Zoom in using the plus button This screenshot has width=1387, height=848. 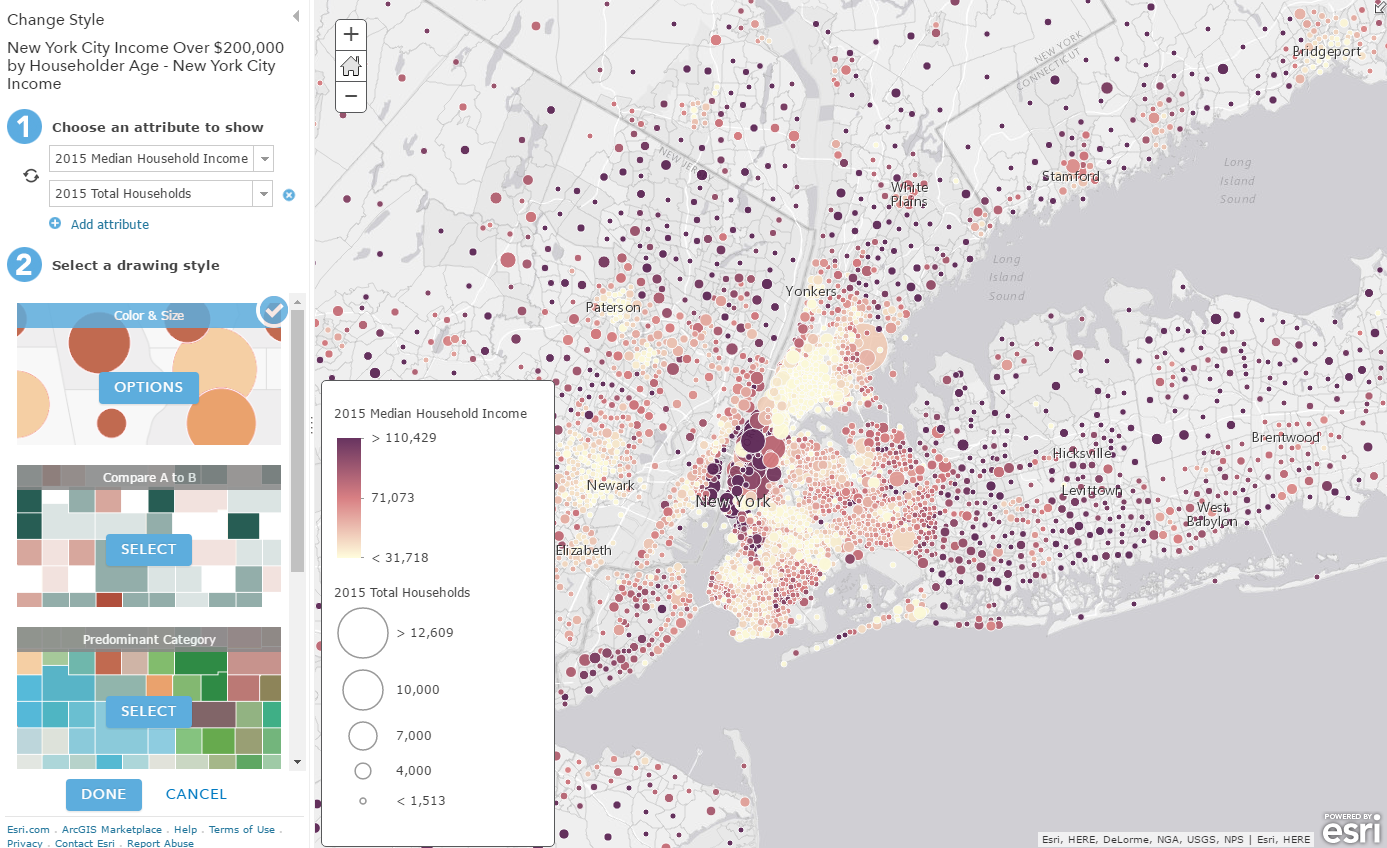(x=350, y=34)
